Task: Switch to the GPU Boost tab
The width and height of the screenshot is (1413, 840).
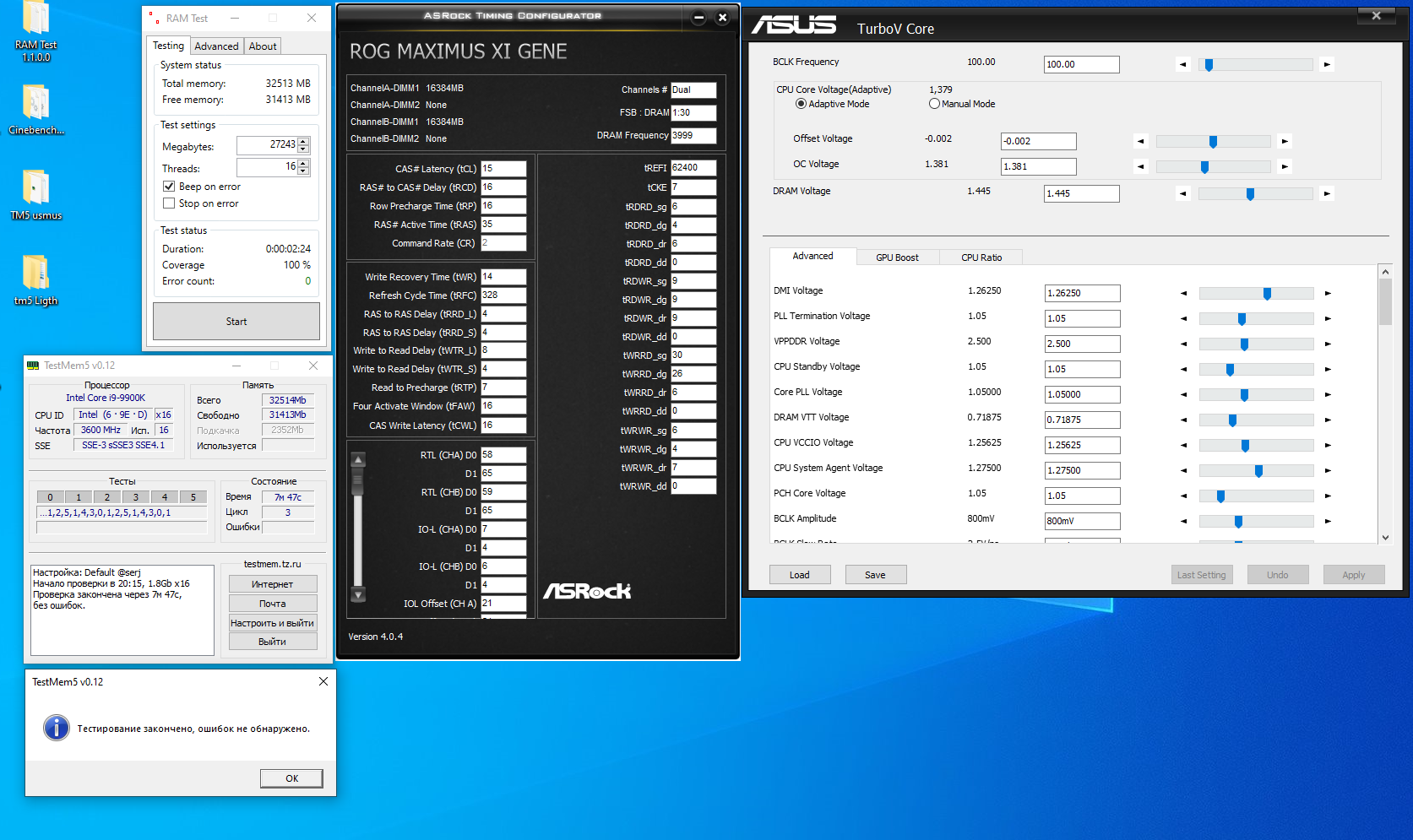Action: click(897, 257)
